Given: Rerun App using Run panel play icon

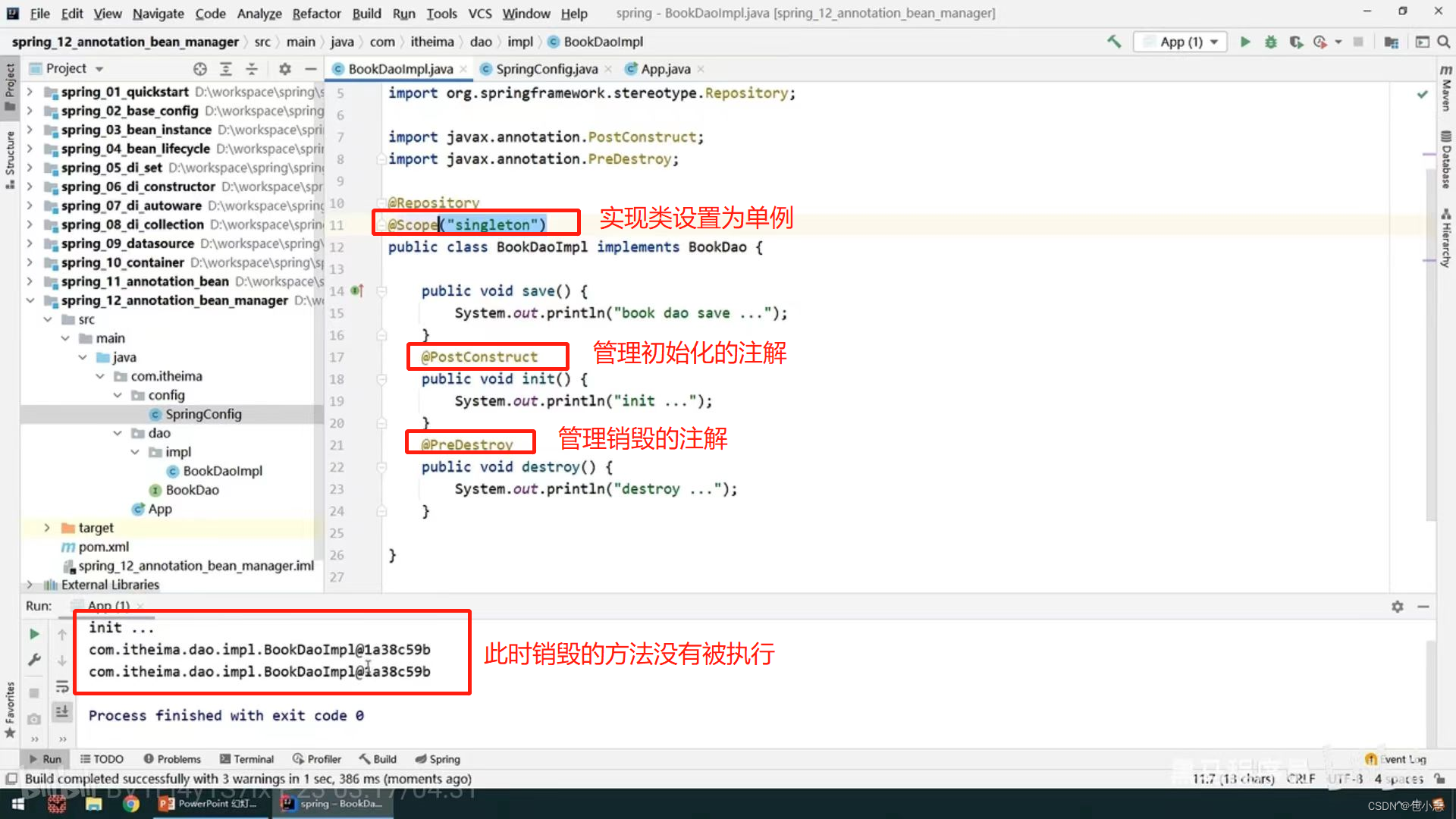Looking at the screenshot, I should click(x=34, y=634).
